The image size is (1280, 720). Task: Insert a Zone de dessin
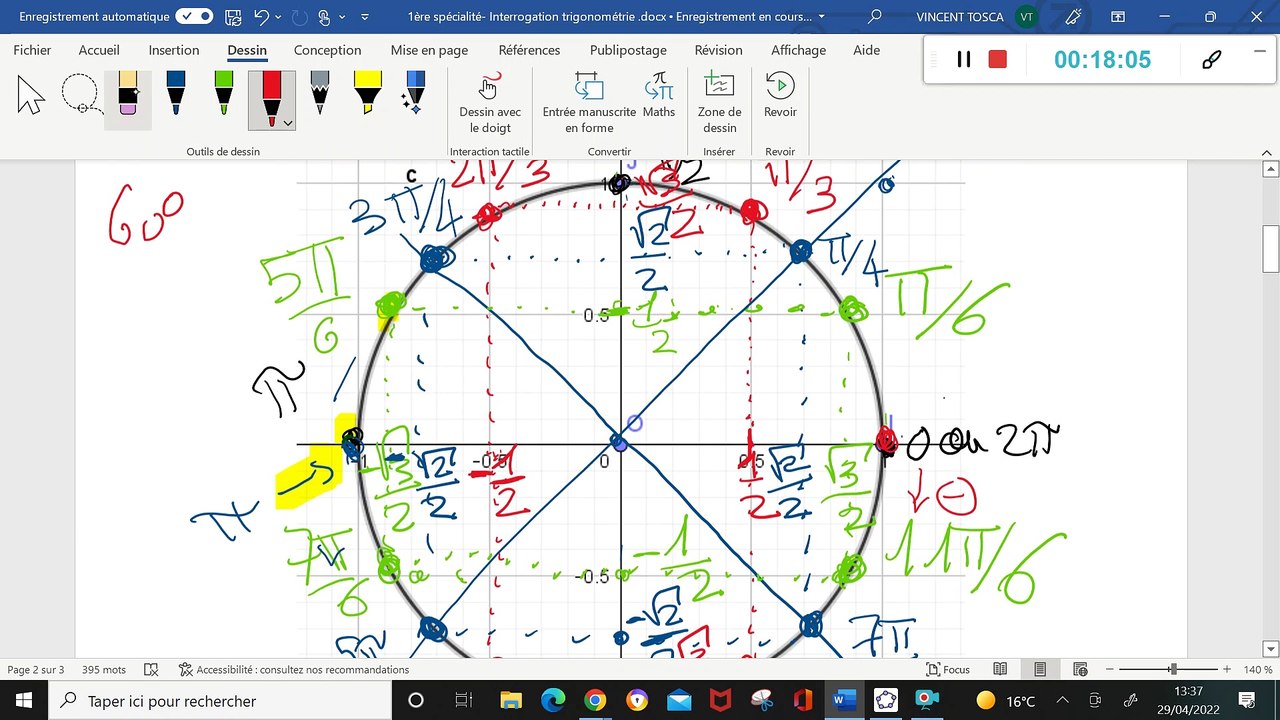(719, 104)
